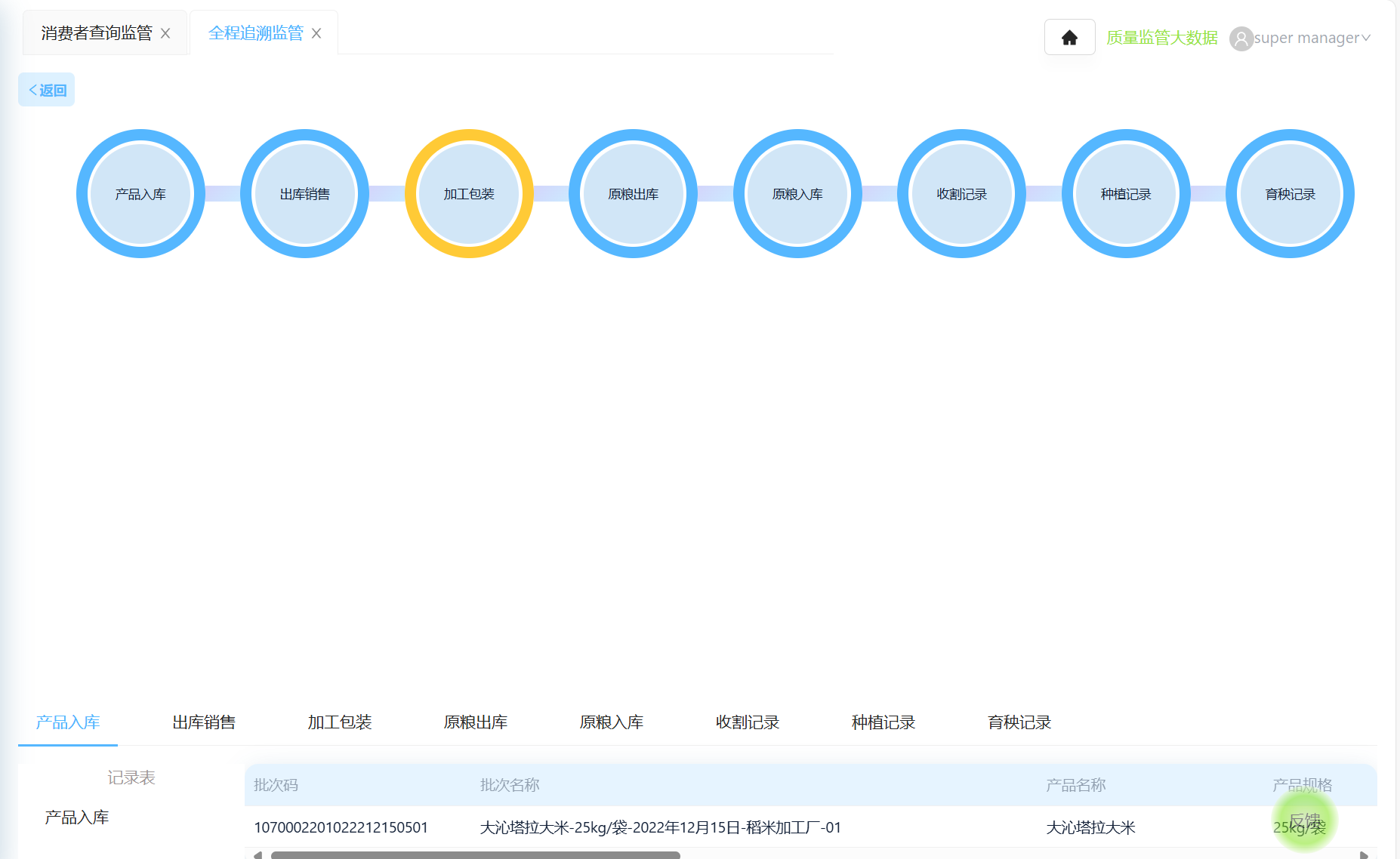The height and width of the screenshot is (859, 1400).
Task: Open 质量监管大数据 link
Action: [x=1161, y=38]
